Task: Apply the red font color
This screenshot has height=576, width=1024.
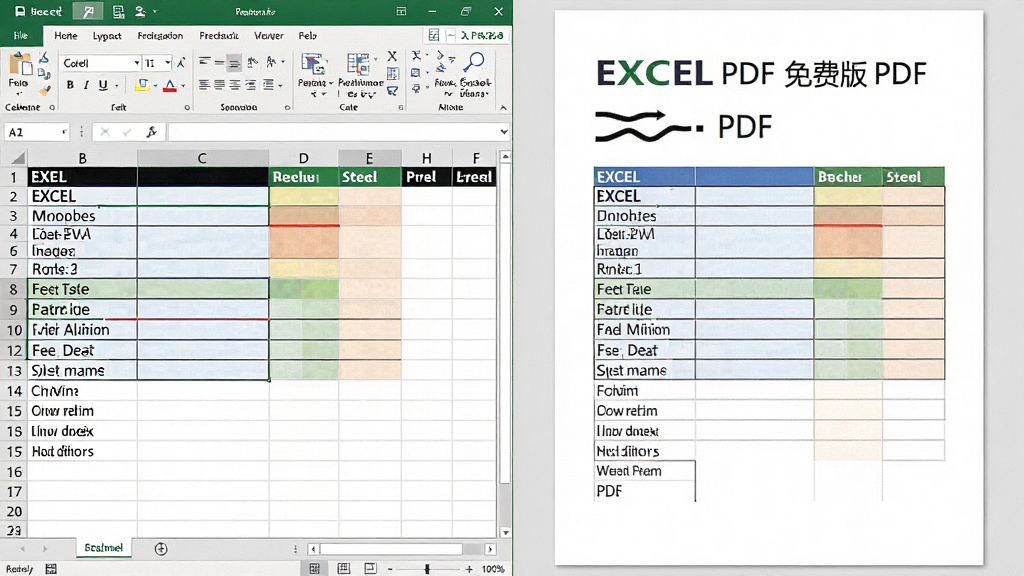Action: coord(170,85)
